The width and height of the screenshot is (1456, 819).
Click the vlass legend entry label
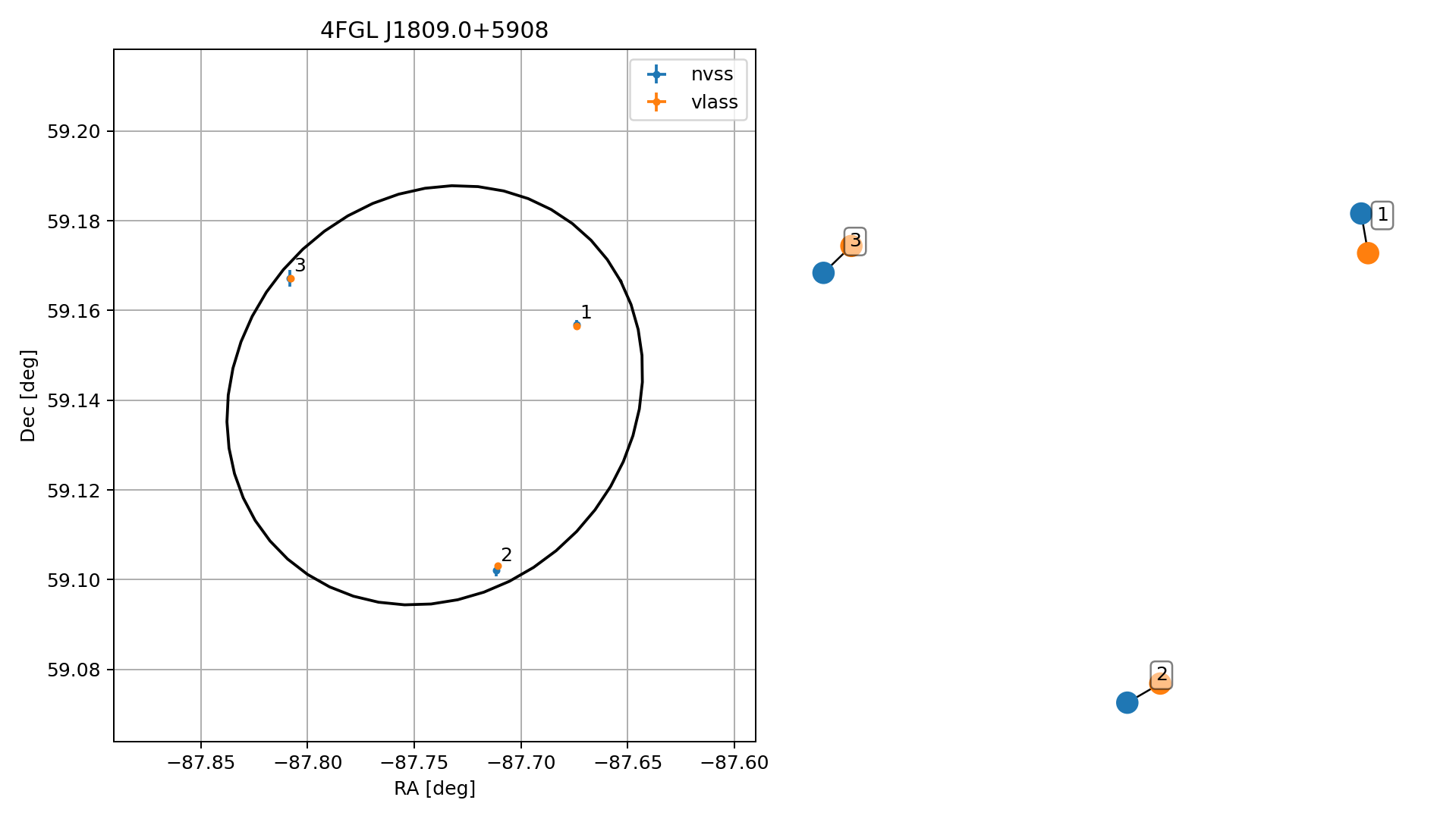coord(714,102)
